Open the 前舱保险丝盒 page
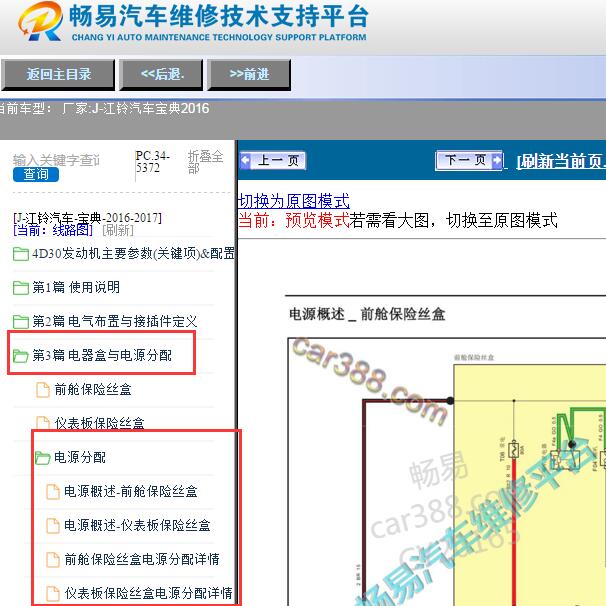The image size is (606, 606). (x=93, y=390)
